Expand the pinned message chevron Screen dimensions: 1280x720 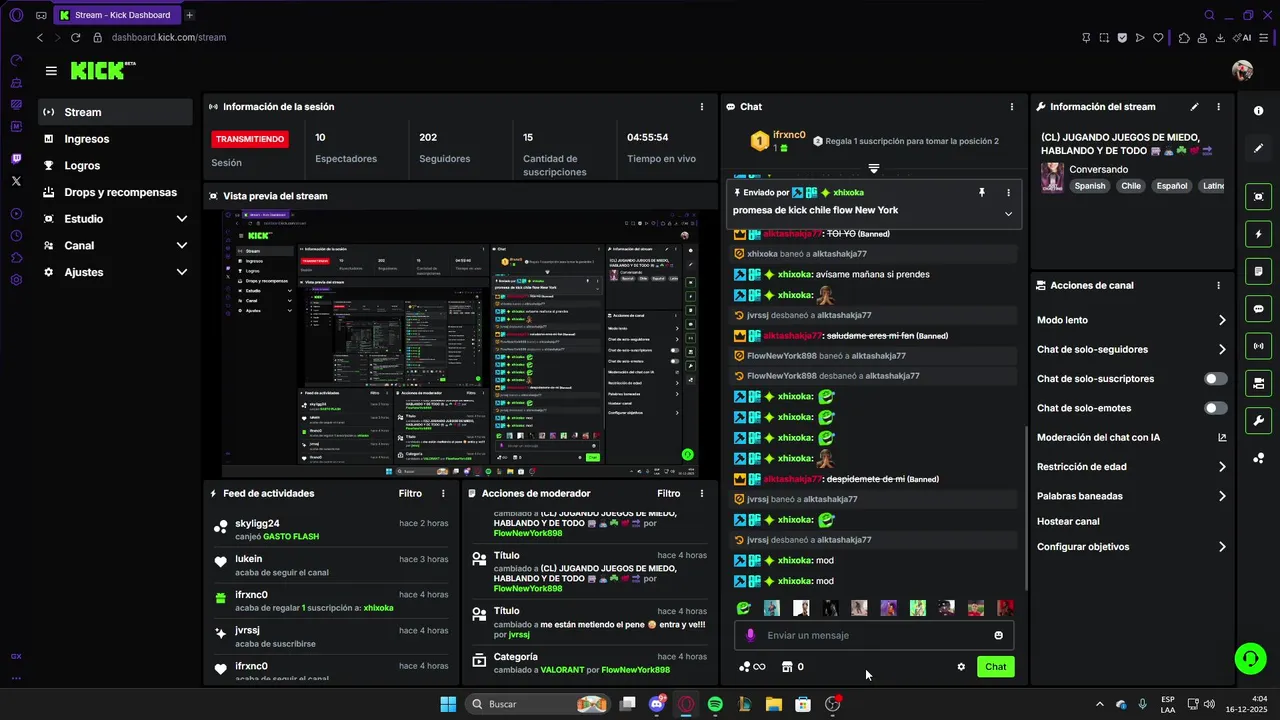(x=1008, y=213)
